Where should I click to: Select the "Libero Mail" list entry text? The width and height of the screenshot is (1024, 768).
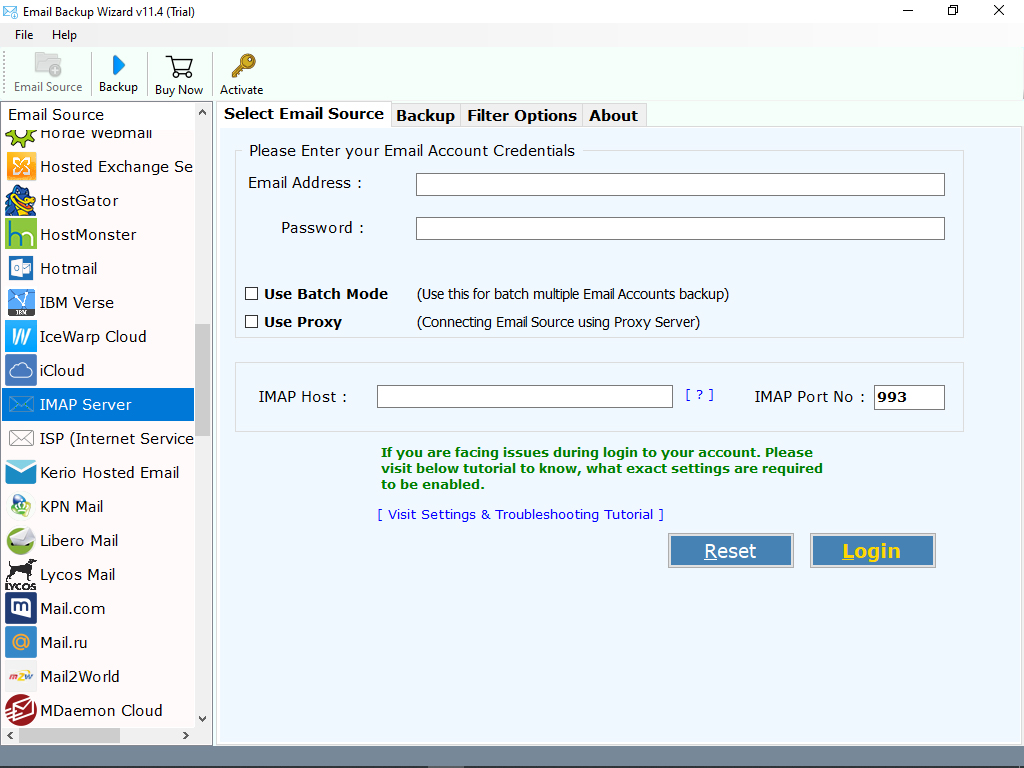(x=79, y=540)
